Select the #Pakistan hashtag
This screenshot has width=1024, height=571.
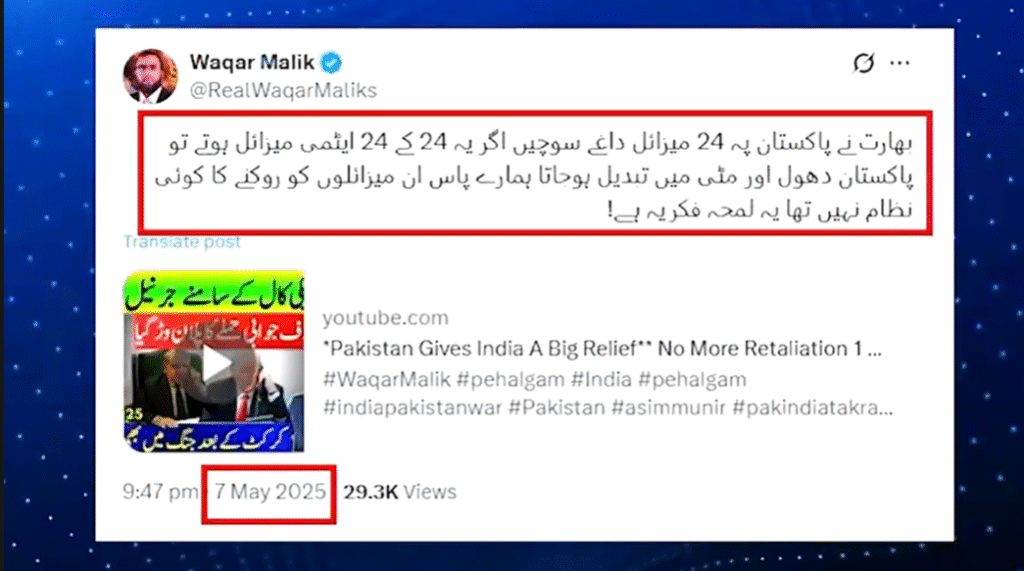point(556,408)
